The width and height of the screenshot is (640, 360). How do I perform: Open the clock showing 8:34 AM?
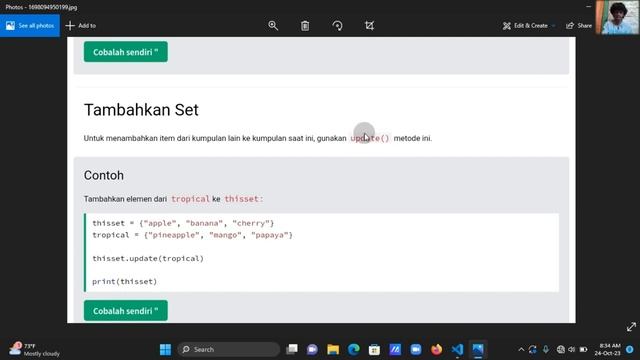pyautogui.click(x=607, y=349)
